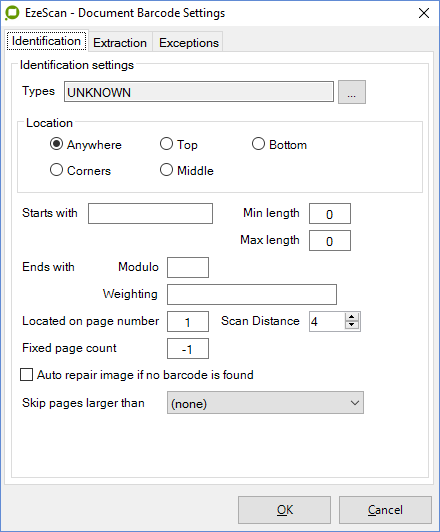Switch to the Extraction tab

[x=120, y=42]
